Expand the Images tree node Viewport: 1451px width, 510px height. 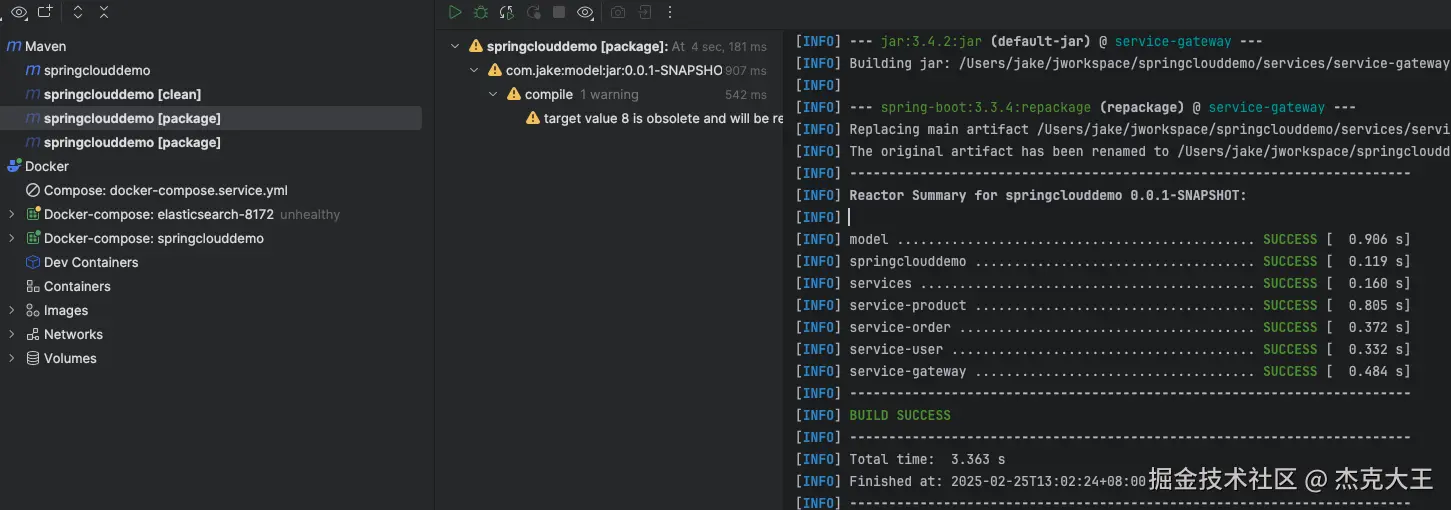12,310
